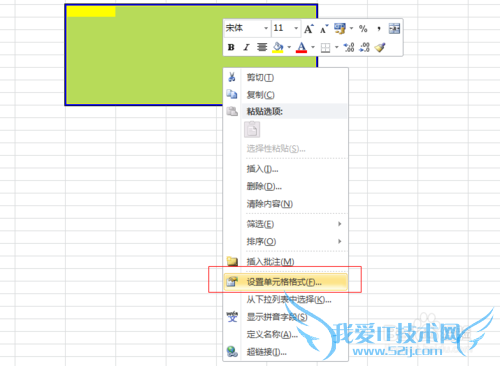Select 显示拼音字段(S) entry
This screenshot has height=366, width=500.
point(286,317)
